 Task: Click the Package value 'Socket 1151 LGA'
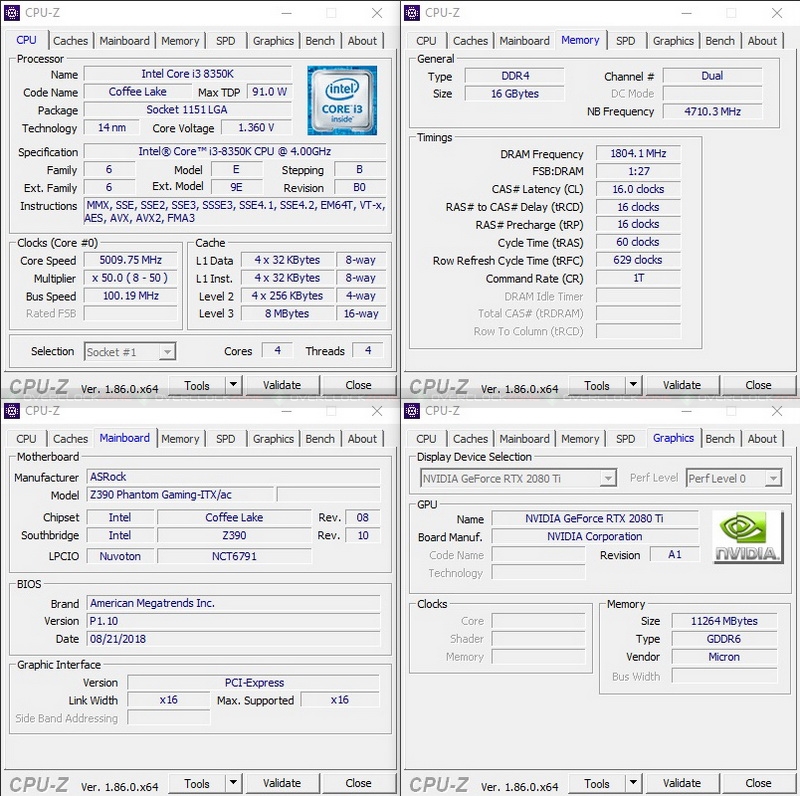[188, 110]
